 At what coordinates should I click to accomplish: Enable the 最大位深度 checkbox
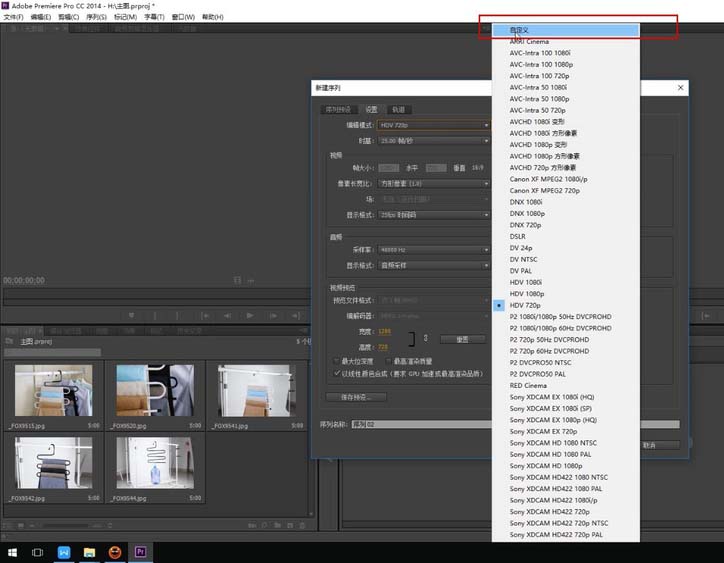337,360
